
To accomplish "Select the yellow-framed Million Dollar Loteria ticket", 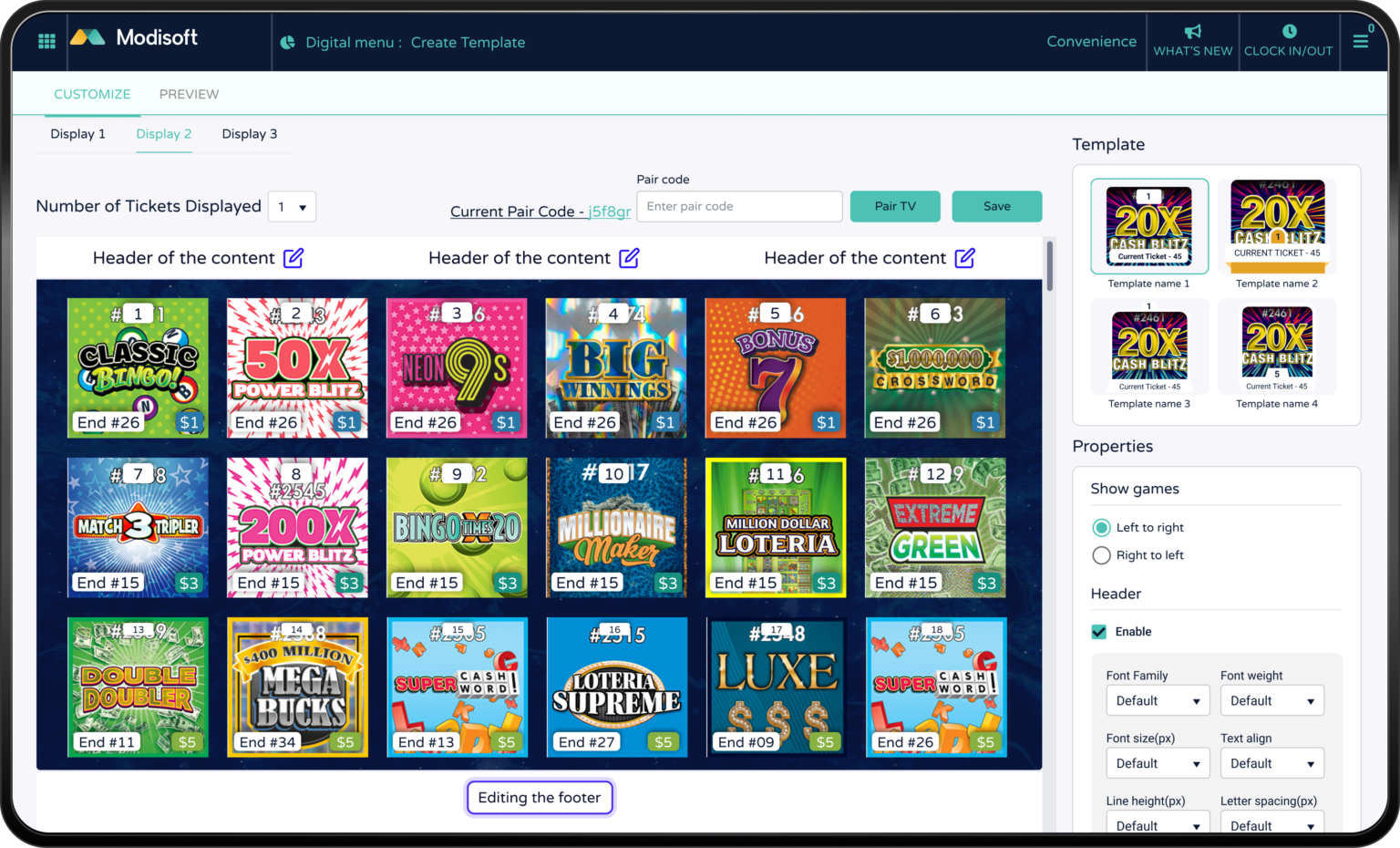I will [775, 527].
